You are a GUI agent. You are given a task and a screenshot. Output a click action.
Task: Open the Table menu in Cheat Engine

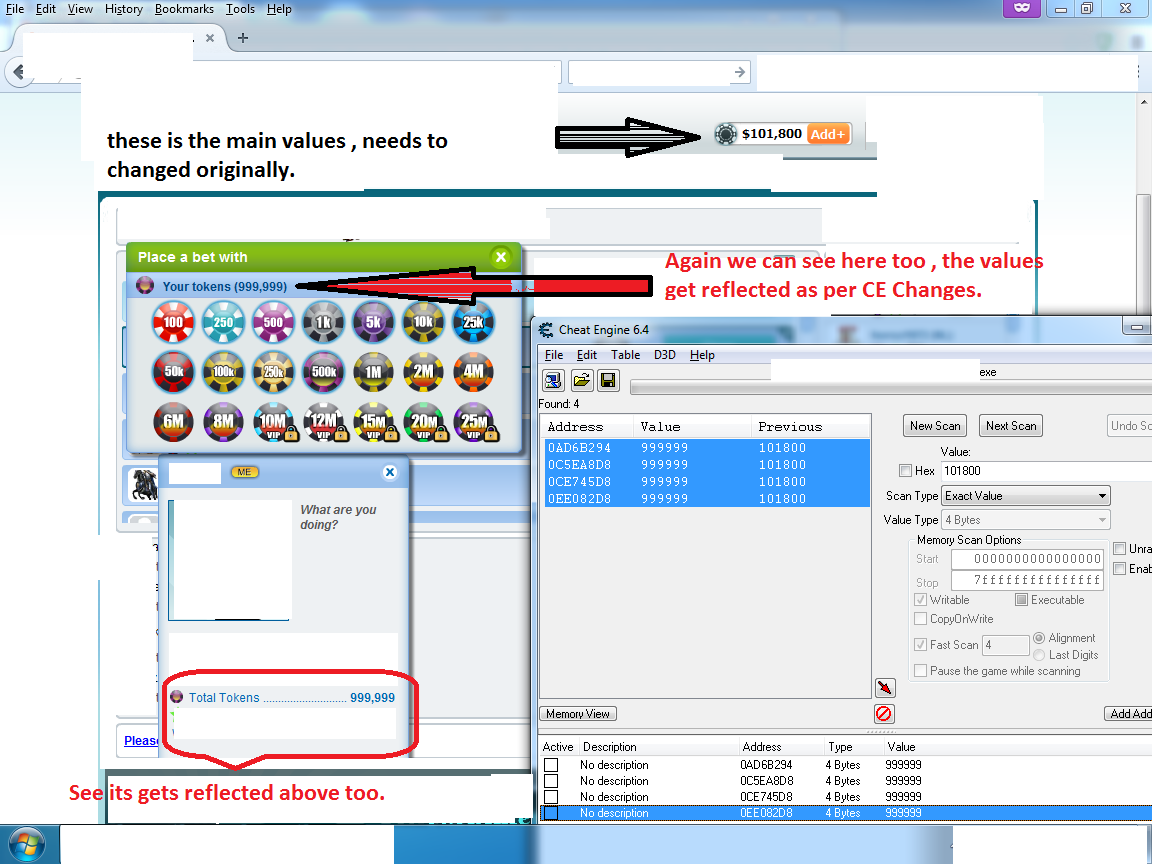tap(625, 354)
